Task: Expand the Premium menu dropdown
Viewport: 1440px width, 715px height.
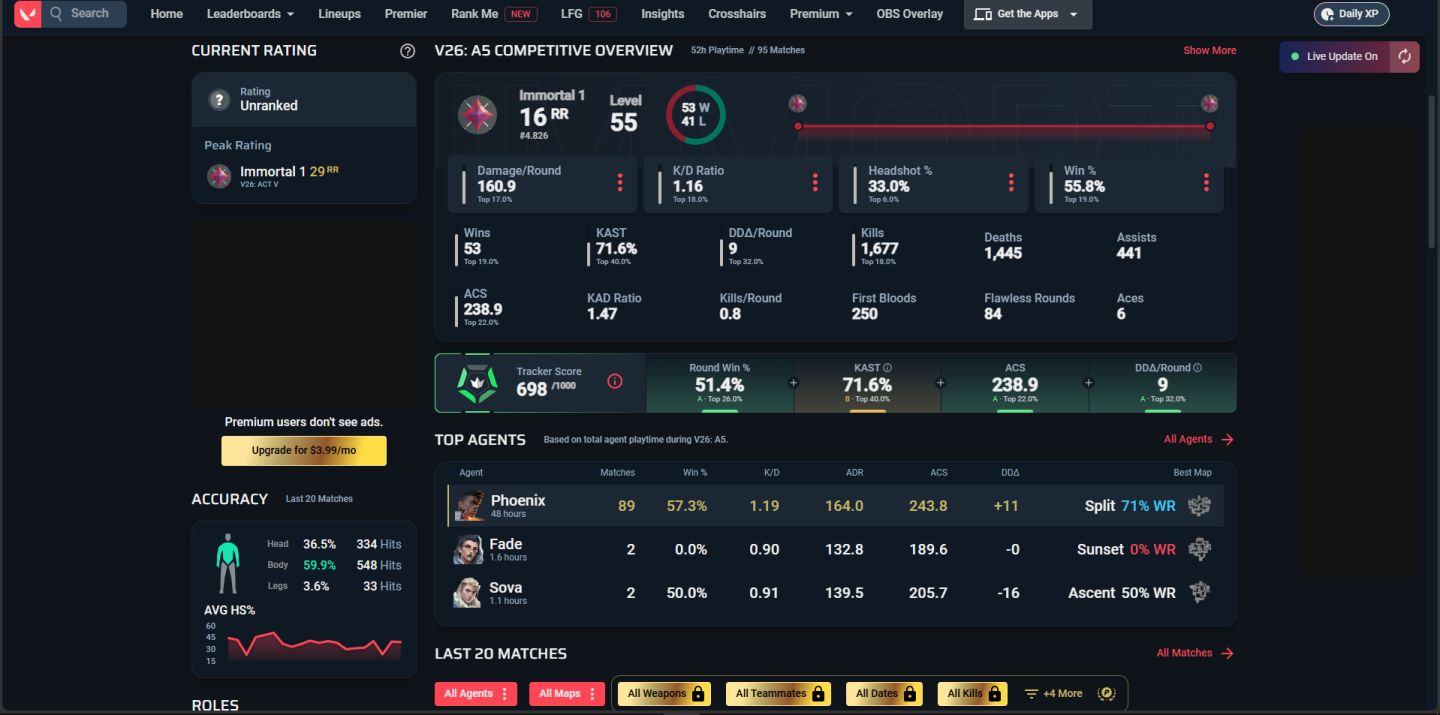Action: point(821,14)
